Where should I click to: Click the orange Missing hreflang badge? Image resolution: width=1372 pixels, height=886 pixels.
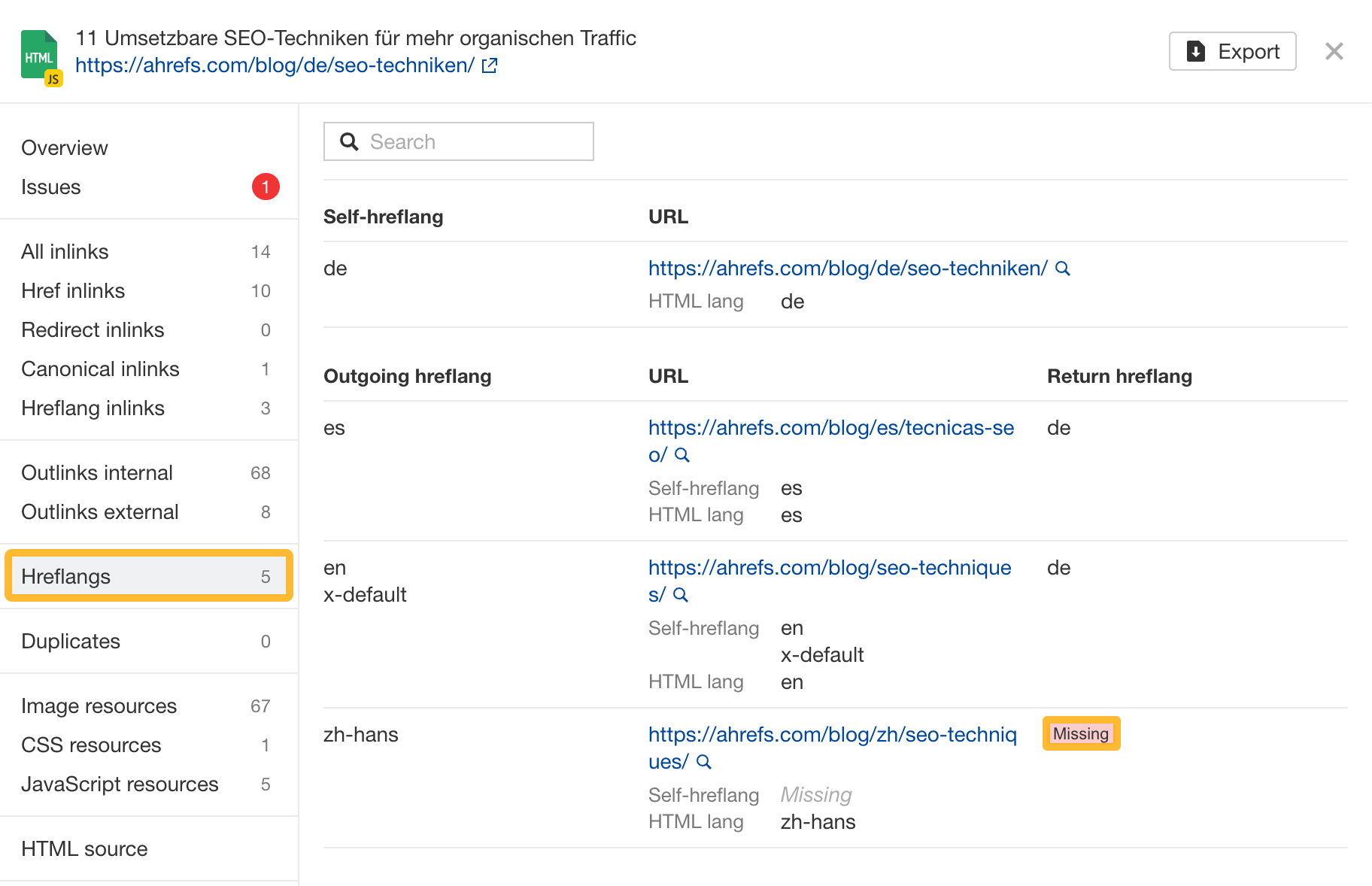coord(1081,733)
